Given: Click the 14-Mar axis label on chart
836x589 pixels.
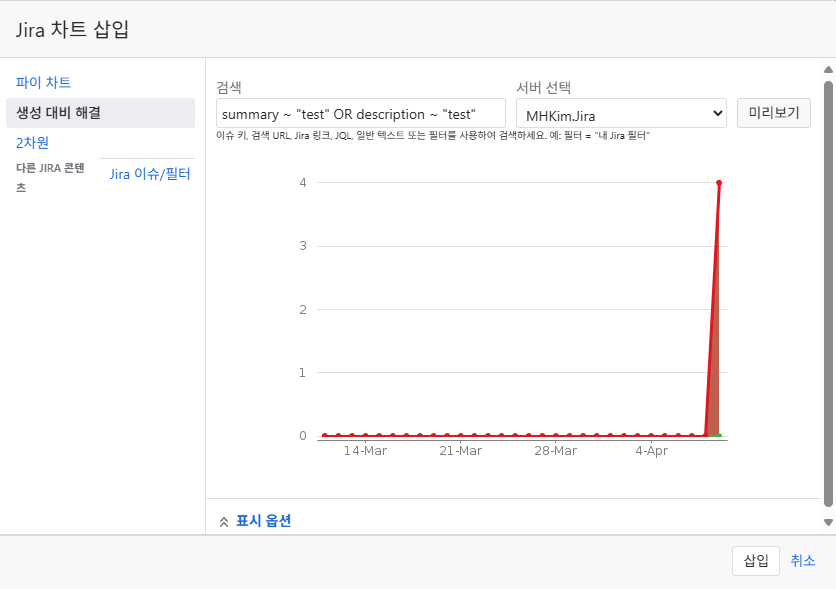Looking at the screenshot, I should pos(365,451).
